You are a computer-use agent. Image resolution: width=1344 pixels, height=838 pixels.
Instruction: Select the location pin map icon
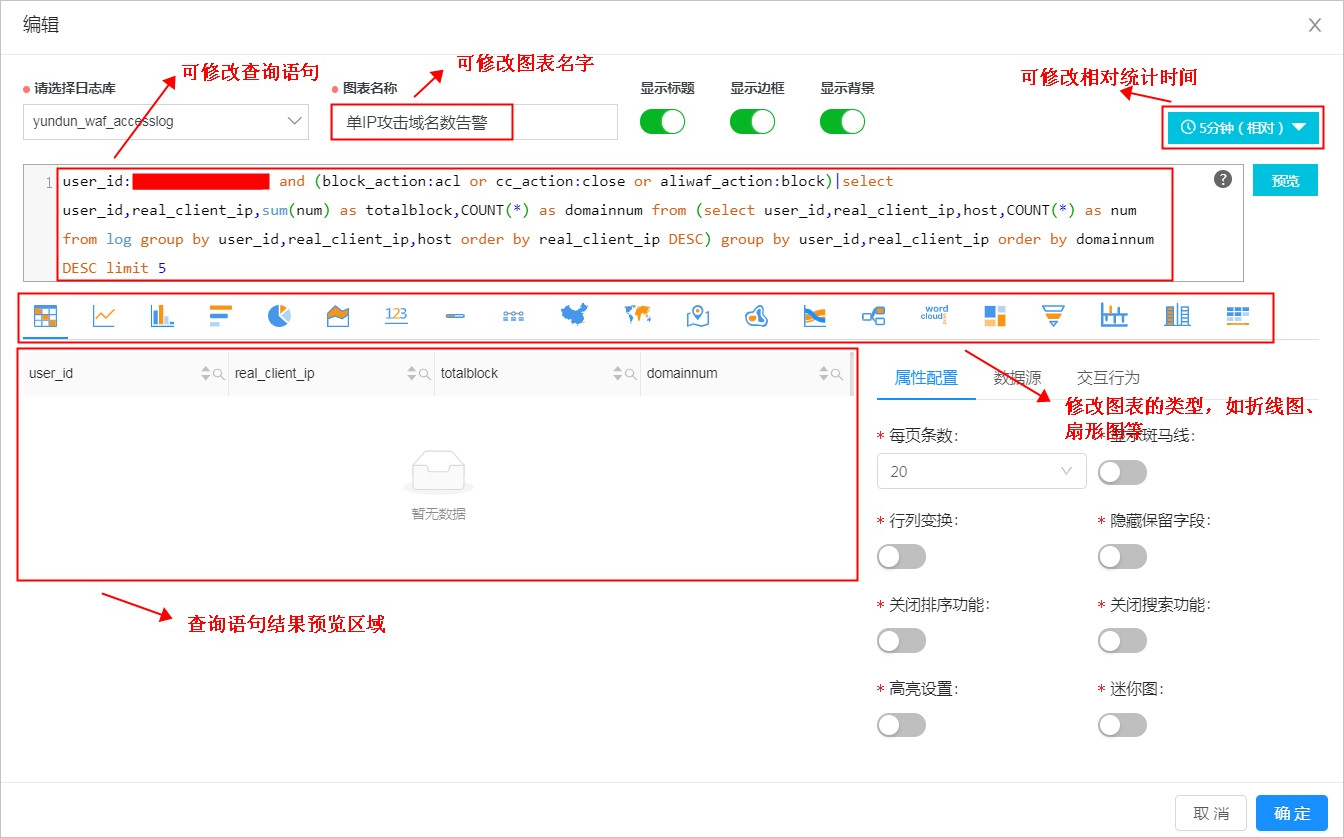coord(698,316)
